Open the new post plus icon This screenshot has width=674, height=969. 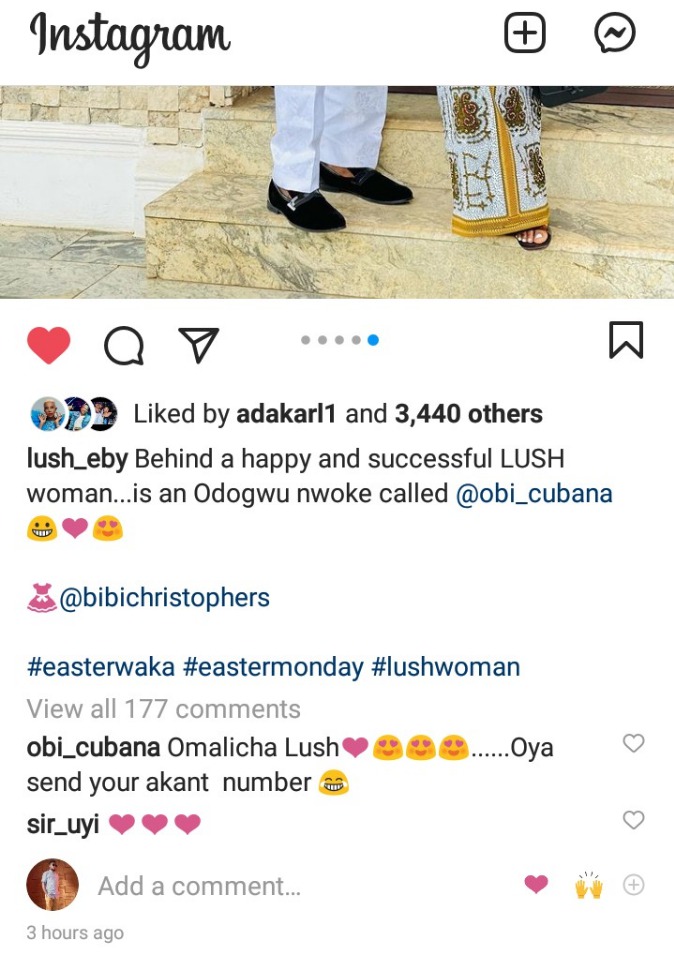[x=524, y=33]
